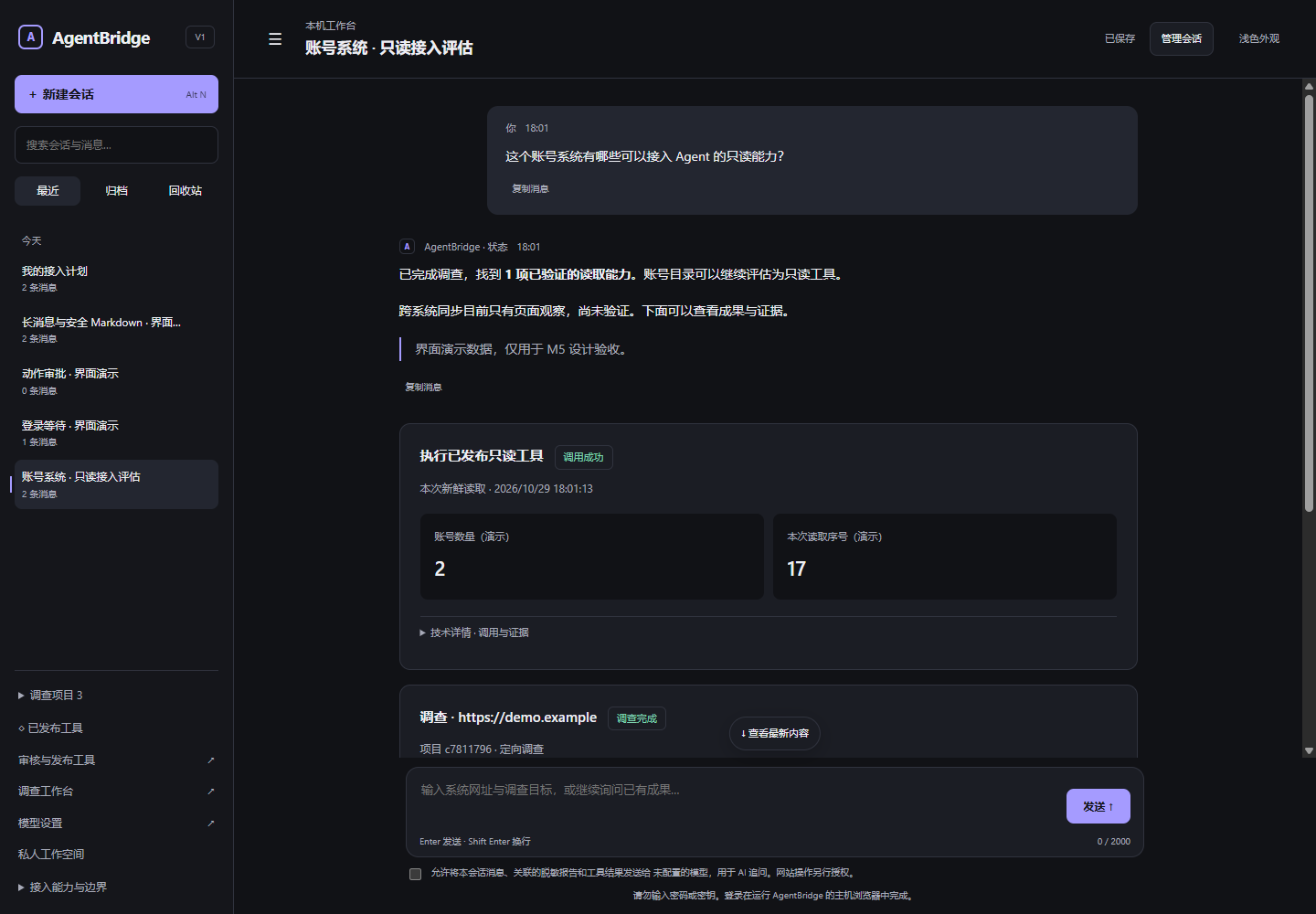Click scrollbar down arrow in chat
The width and height of the screenshot is (1316, 914).
[x=1309, y=750]
